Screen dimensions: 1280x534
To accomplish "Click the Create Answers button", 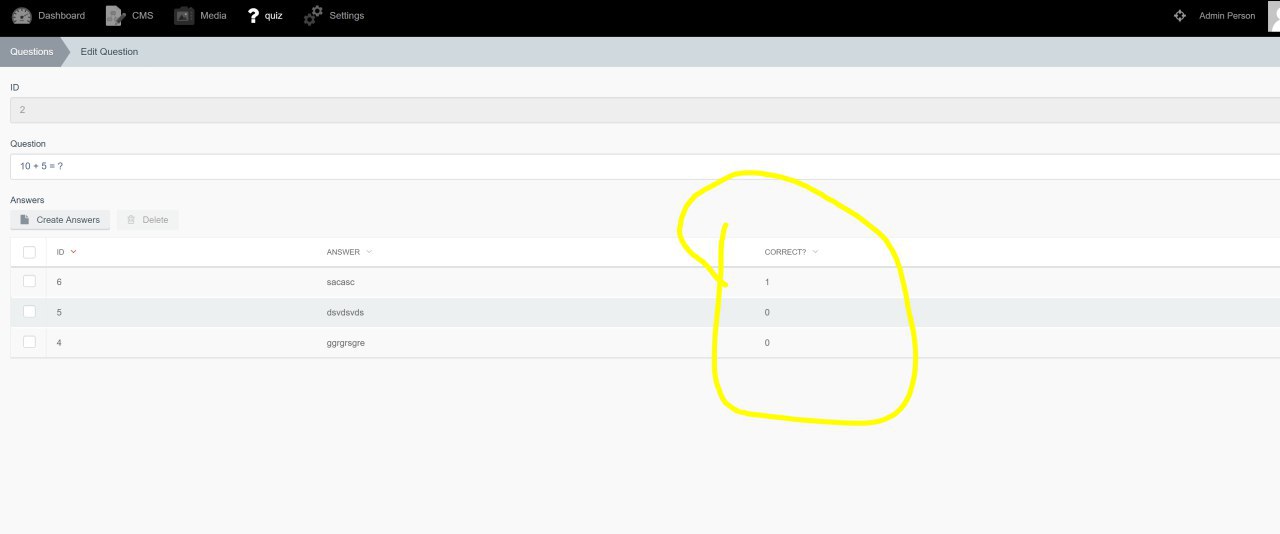I will pyautogui.click(x=60, y=220).
